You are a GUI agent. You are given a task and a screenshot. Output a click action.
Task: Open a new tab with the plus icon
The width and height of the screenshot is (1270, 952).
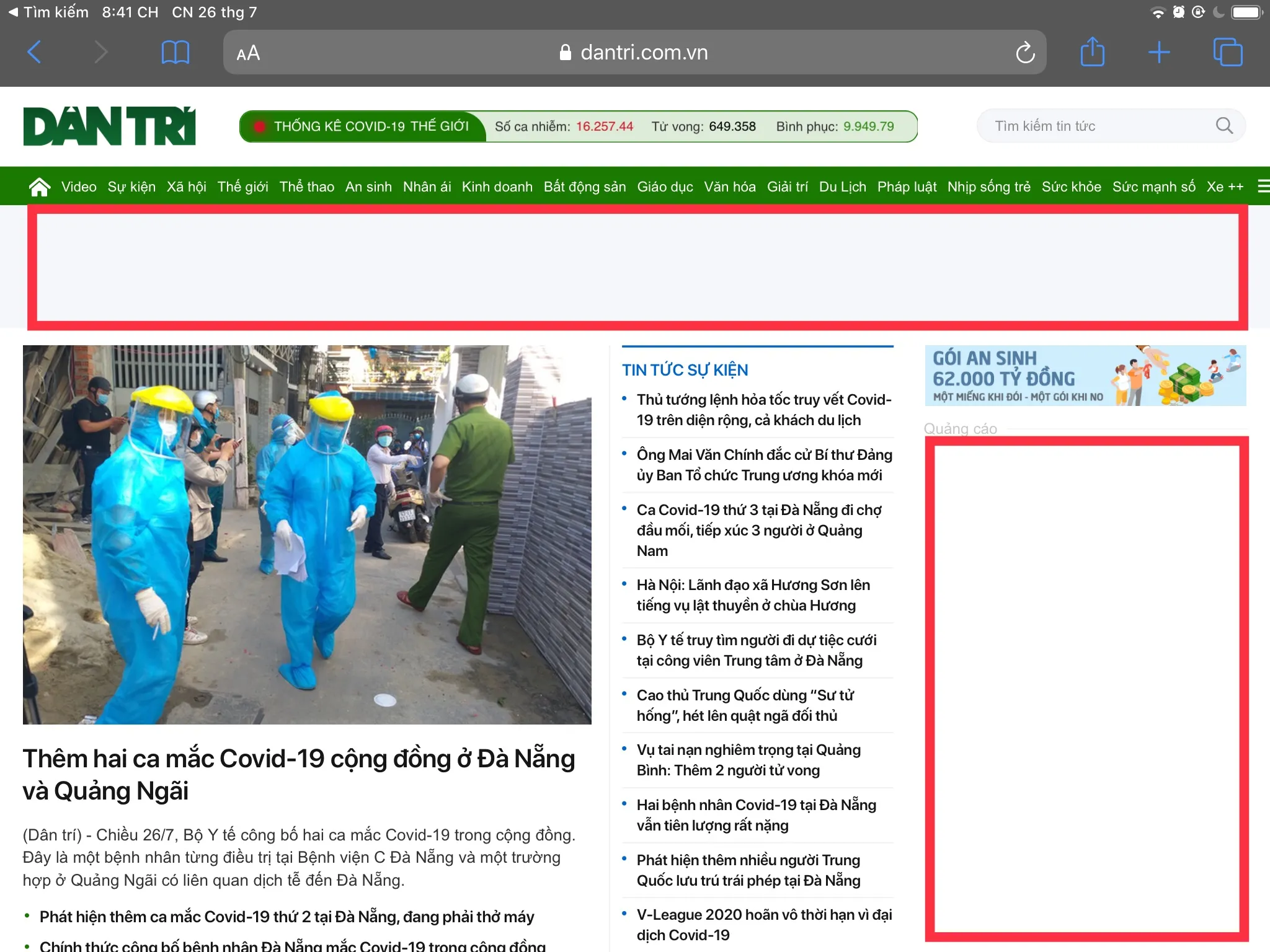[1158, 52]
